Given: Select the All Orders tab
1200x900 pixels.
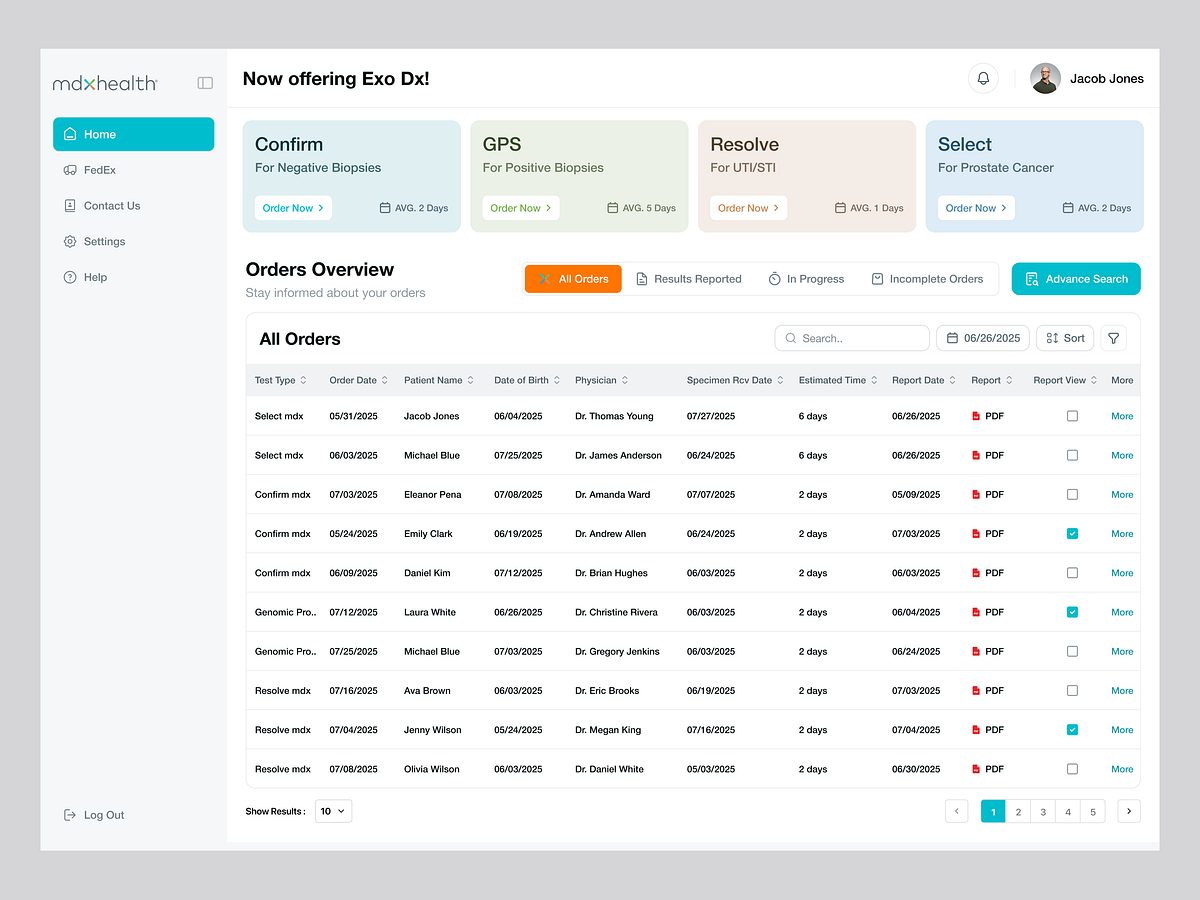Looking at the screenshot, I should click(x=573, y=279).
